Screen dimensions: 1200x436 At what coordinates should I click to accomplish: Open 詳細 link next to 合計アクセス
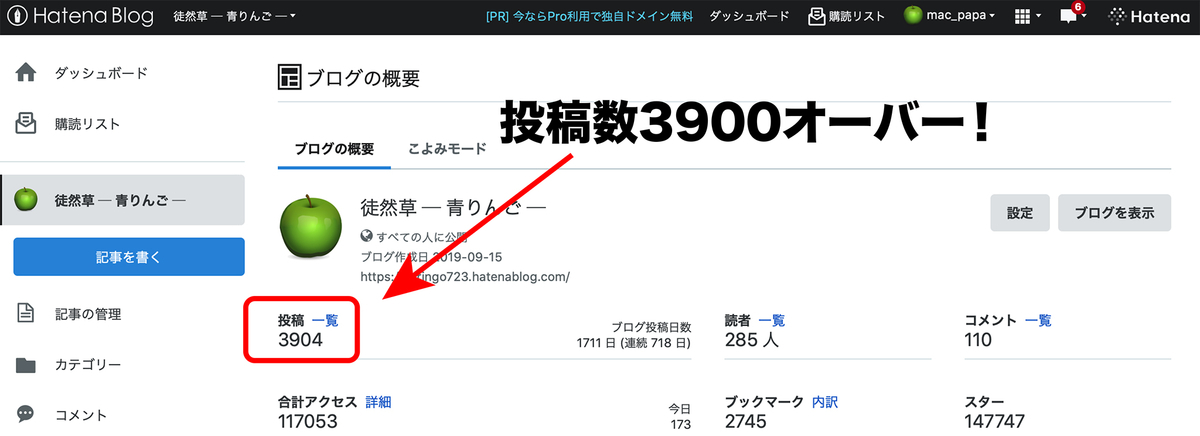[x=379, y=402]
